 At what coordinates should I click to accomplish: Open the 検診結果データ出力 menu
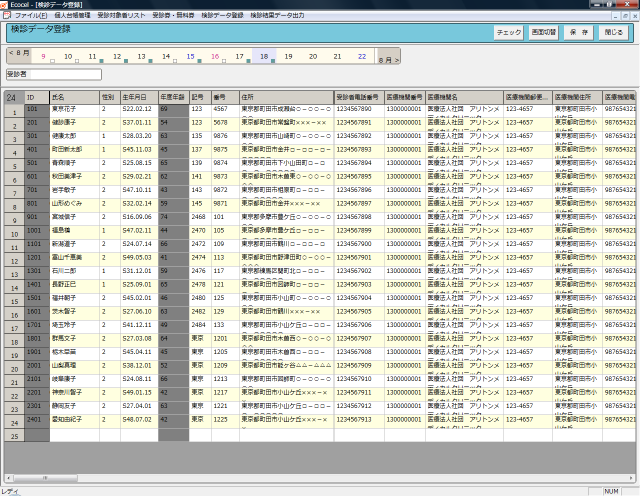277,16
